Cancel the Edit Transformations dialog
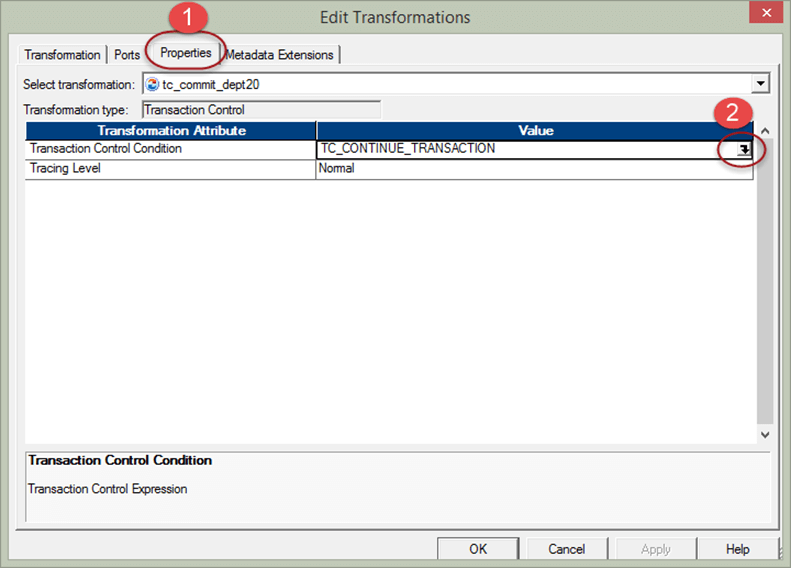This screenshot has height=568, width=791. coord(566,549)
